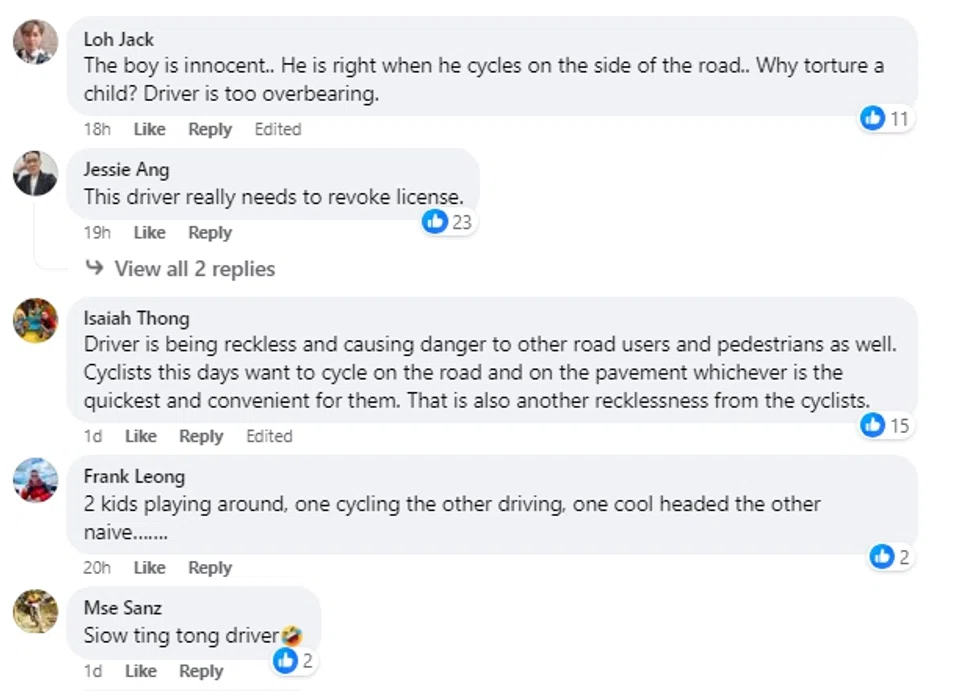This screenshot has height=691, width=960.
Task: Open Jessie Ang's profile picture
Action: (x=35, y=173)
